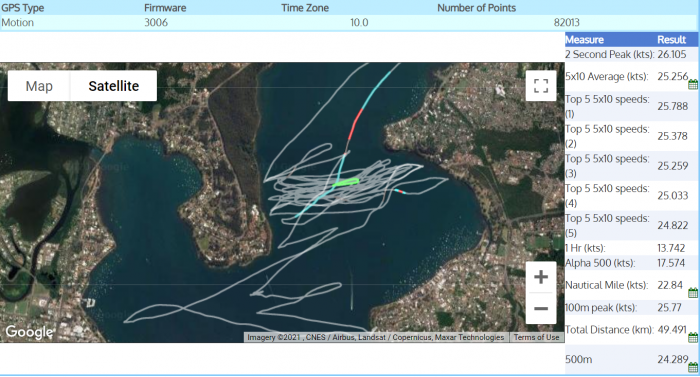Image resolution: width=700 pixels, height=377 pixels.
Task: Sort by the Measure column header
Action: (x=584, y=40)
